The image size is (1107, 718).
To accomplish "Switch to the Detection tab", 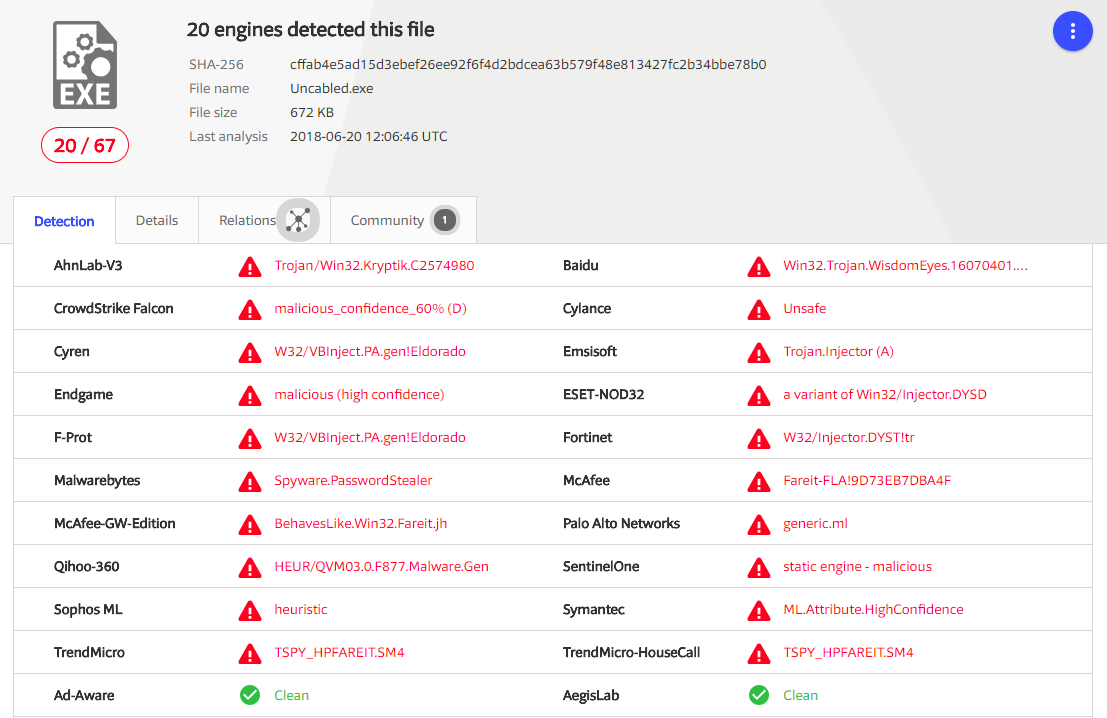I will point(64,221).
